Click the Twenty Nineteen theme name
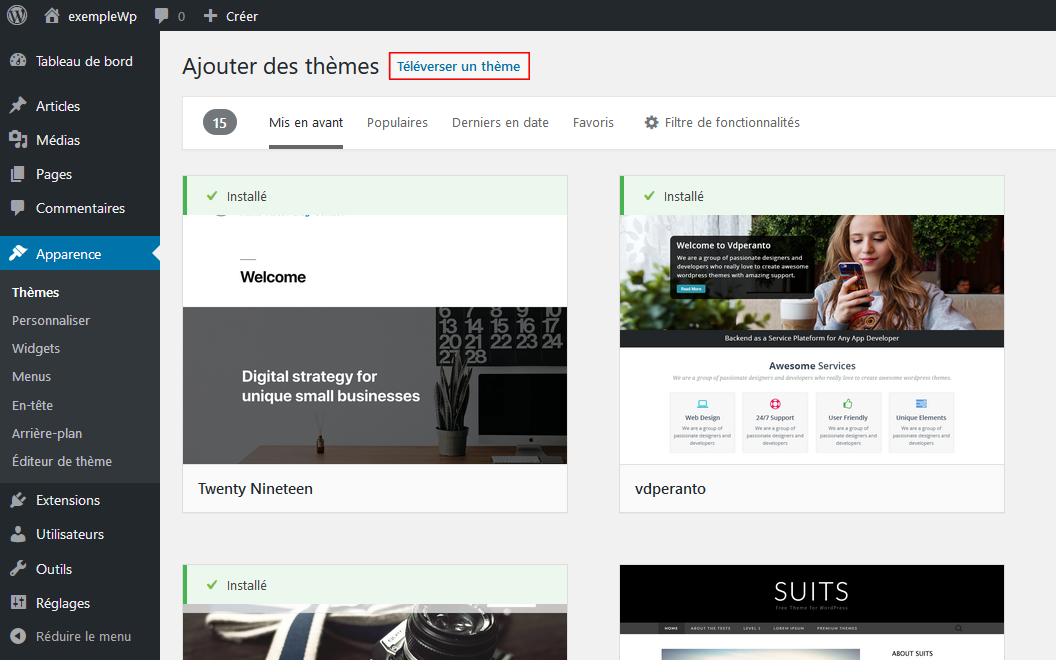Image resolution: width=1056 pixels, height=660 pixels. (255, 489)
